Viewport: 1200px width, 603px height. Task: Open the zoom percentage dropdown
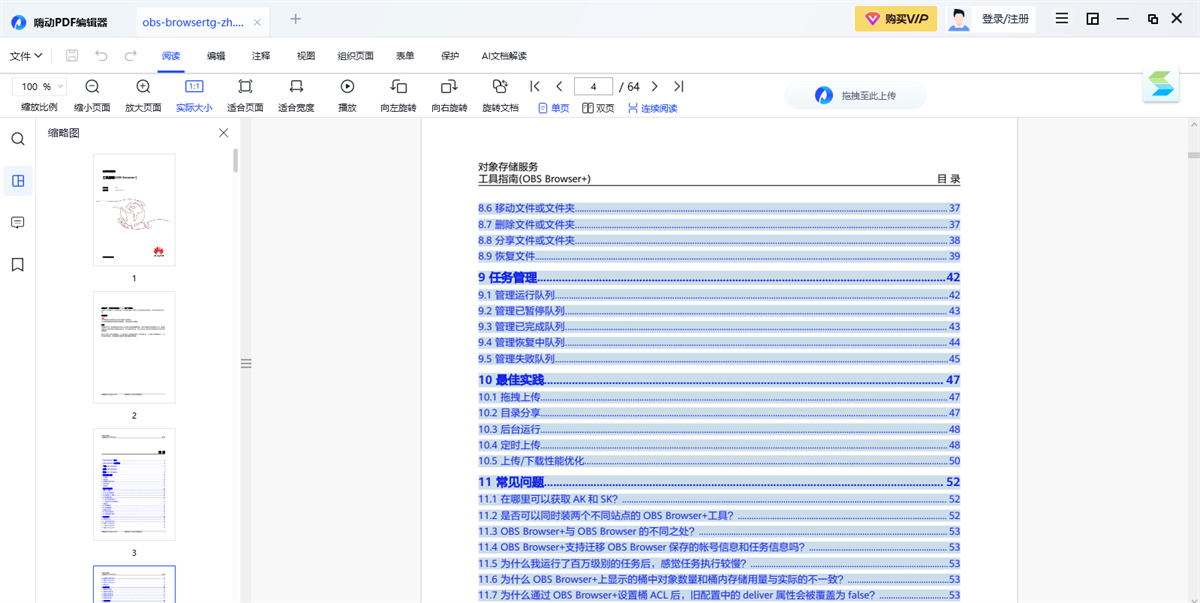point(40,86)
